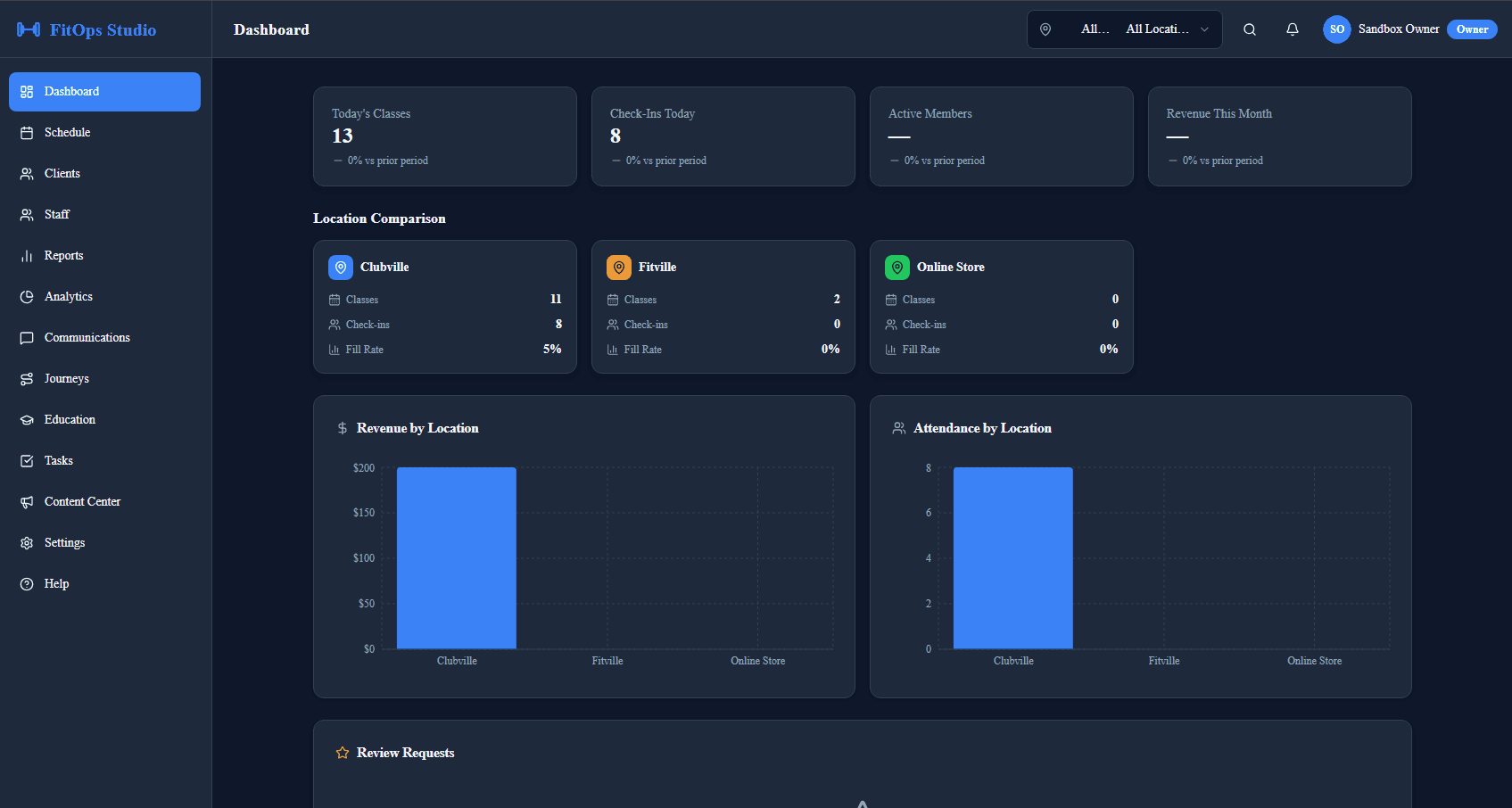Navigate to Schedule in the sidebar
The height and width of the screenshot is (808, 1512).
click(x=67, y=132)
